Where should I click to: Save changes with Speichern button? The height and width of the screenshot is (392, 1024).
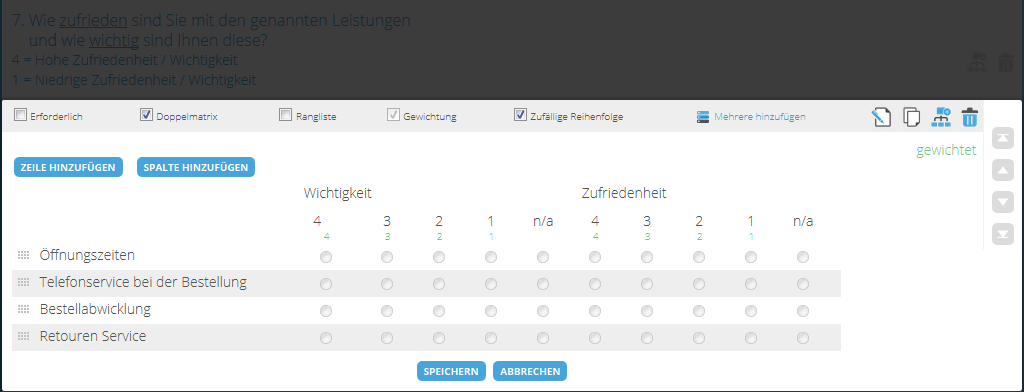pyautogui.click(x=451, y=371)
